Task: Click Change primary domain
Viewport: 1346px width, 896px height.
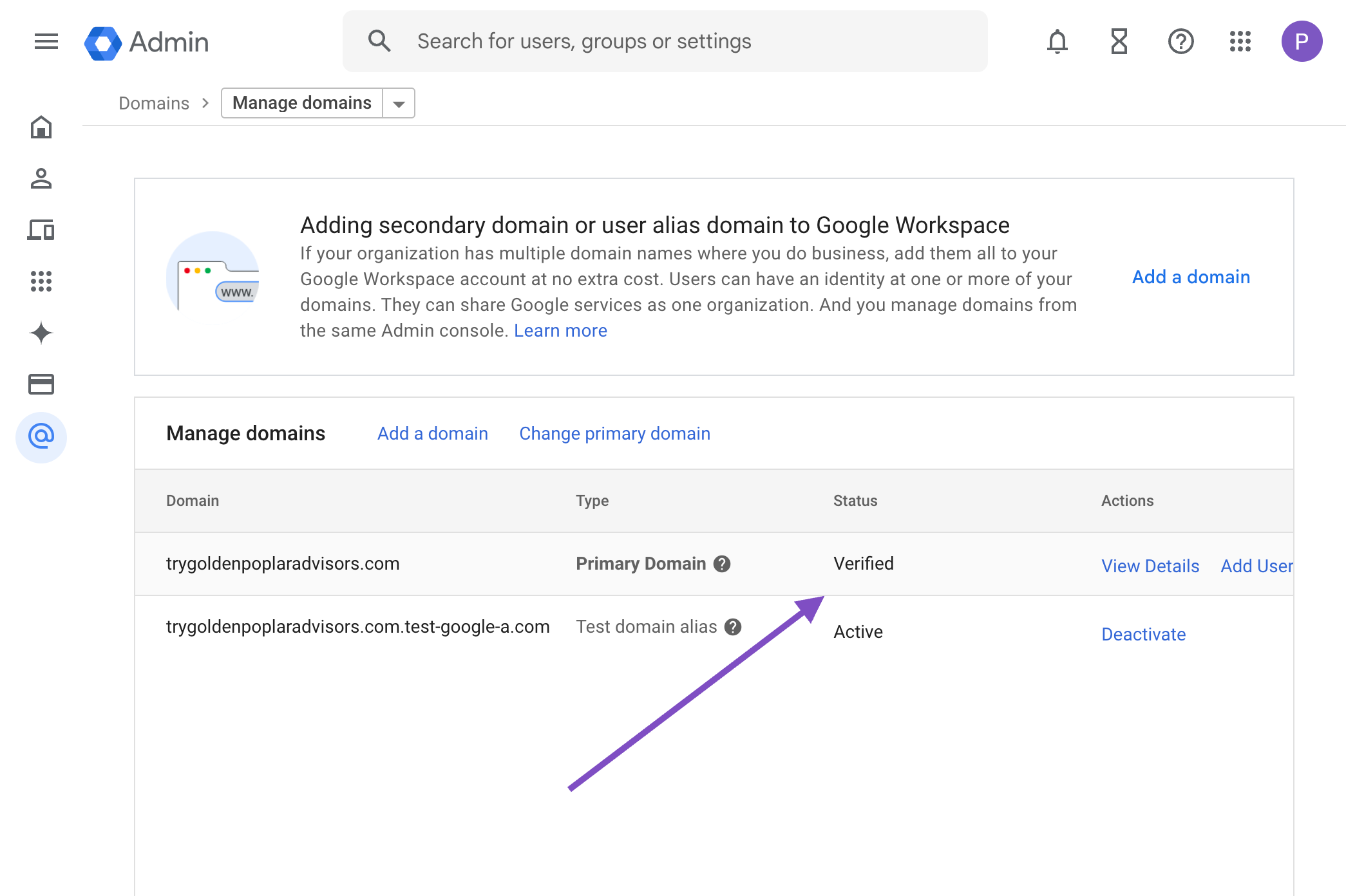Action: click(x=614, y=433)
